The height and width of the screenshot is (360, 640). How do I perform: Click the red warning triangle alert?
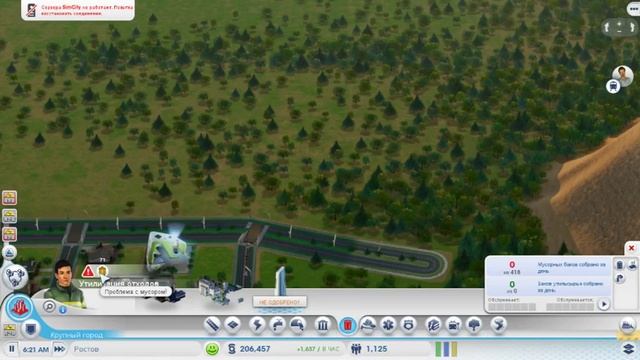click(x=88, y=271)
